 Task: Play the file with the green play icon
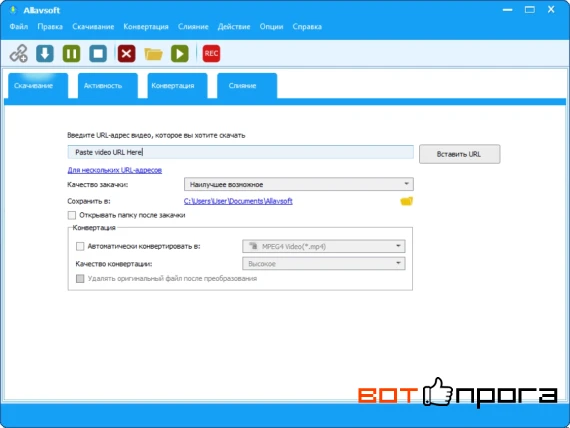pyautogui.click(x=180, y=54)
